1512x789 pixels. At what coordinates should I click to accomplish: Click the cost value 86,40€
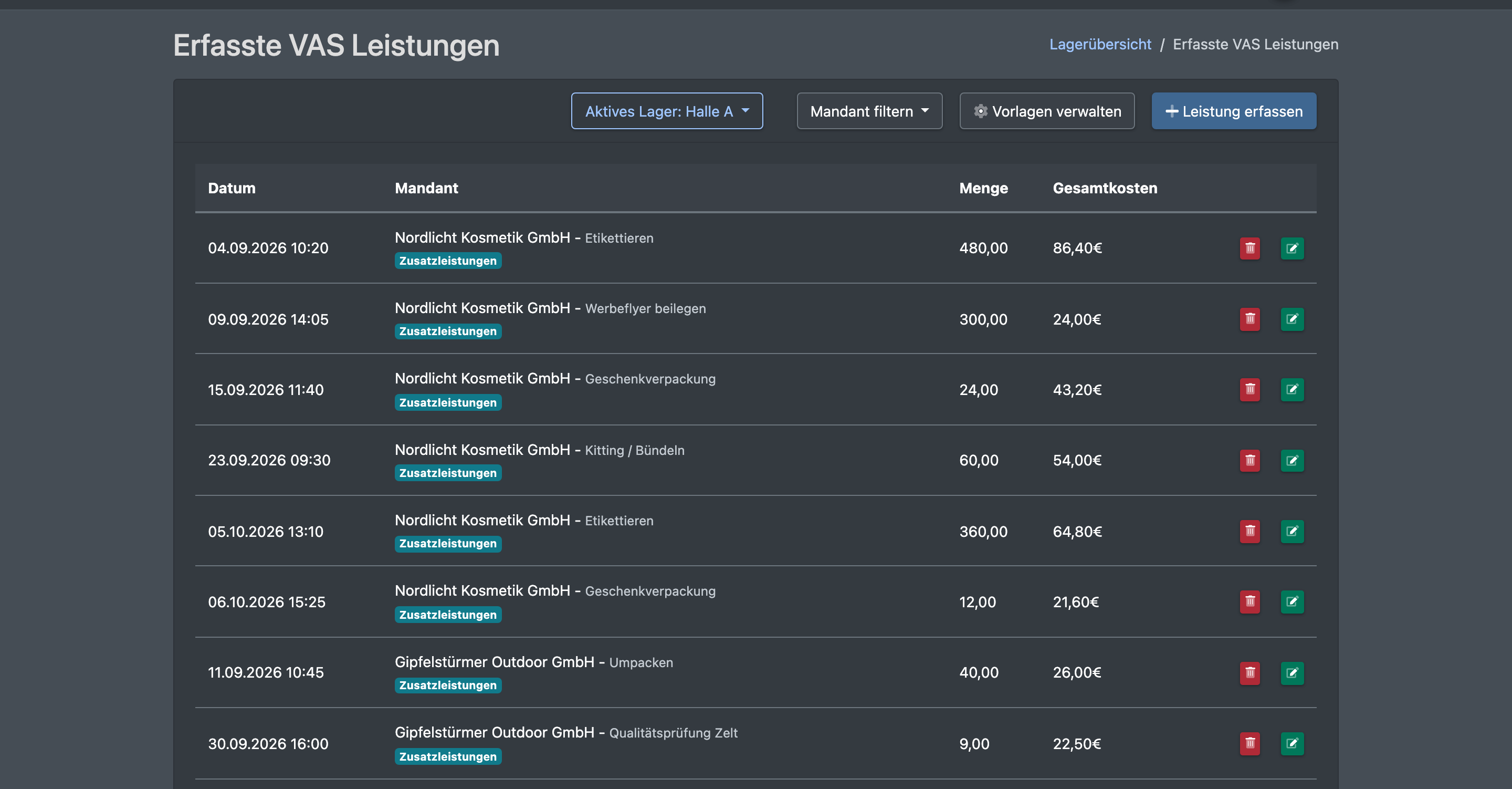coord(1077,248)
